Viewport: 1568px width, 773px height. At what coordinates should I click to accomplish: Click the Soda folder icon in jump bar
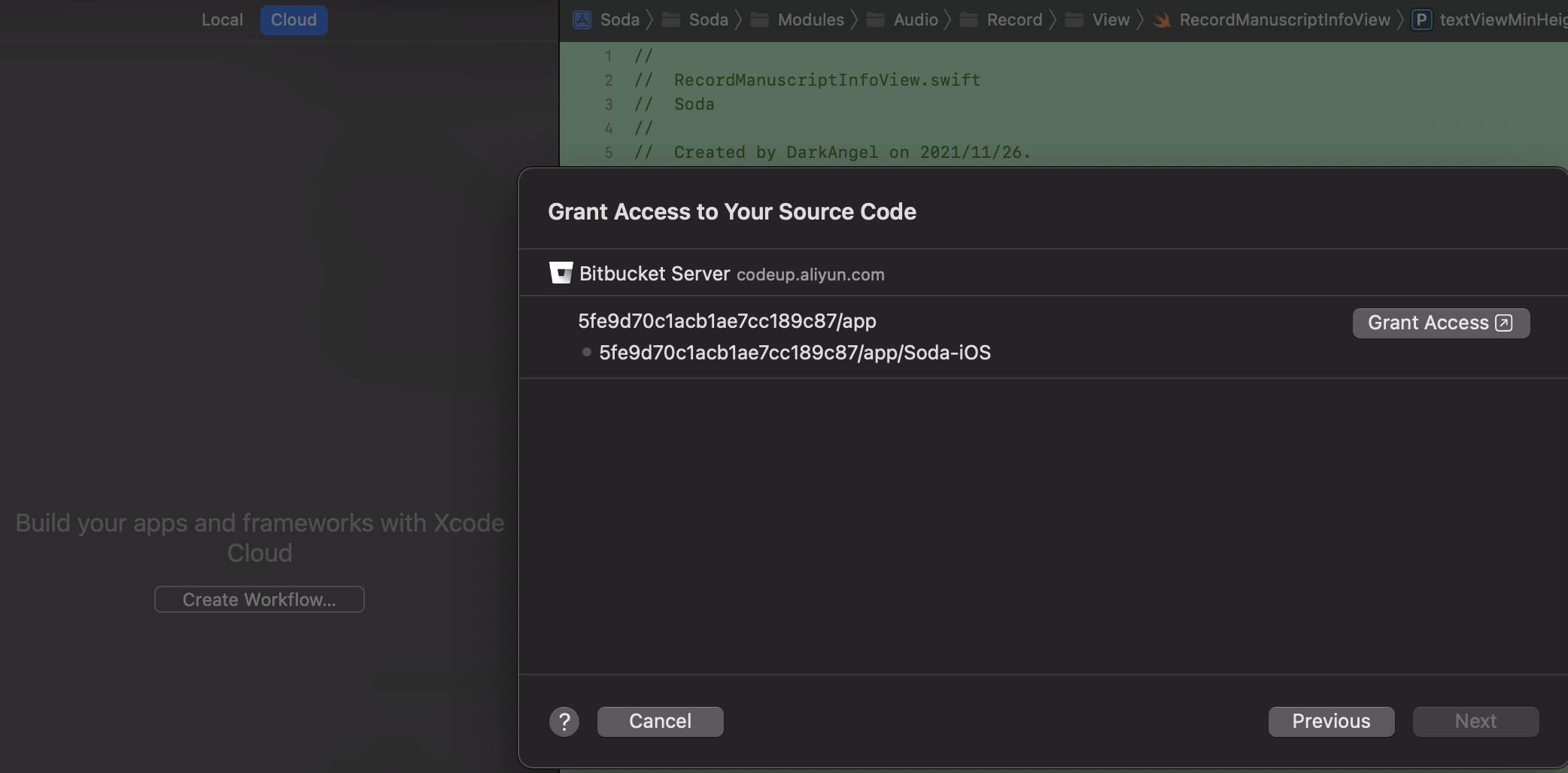pos(670,20)
